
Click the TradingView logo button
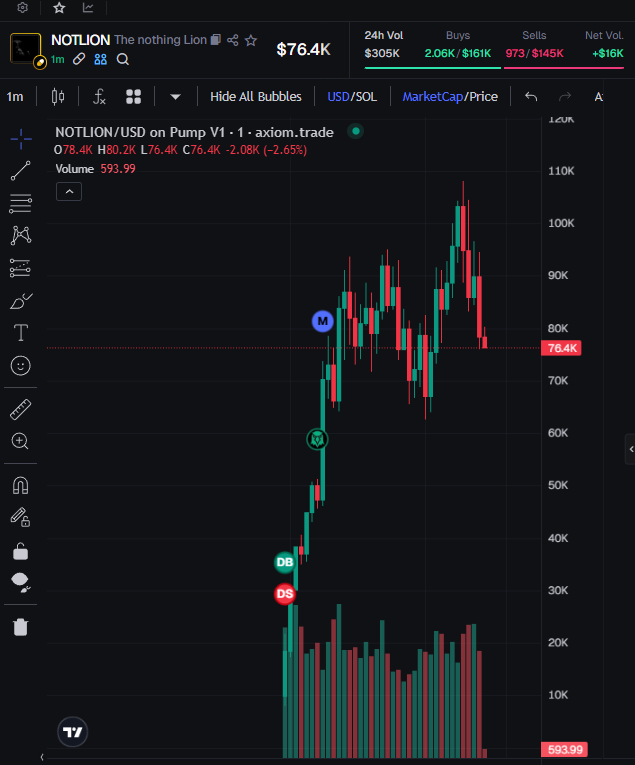coord(73,732)
